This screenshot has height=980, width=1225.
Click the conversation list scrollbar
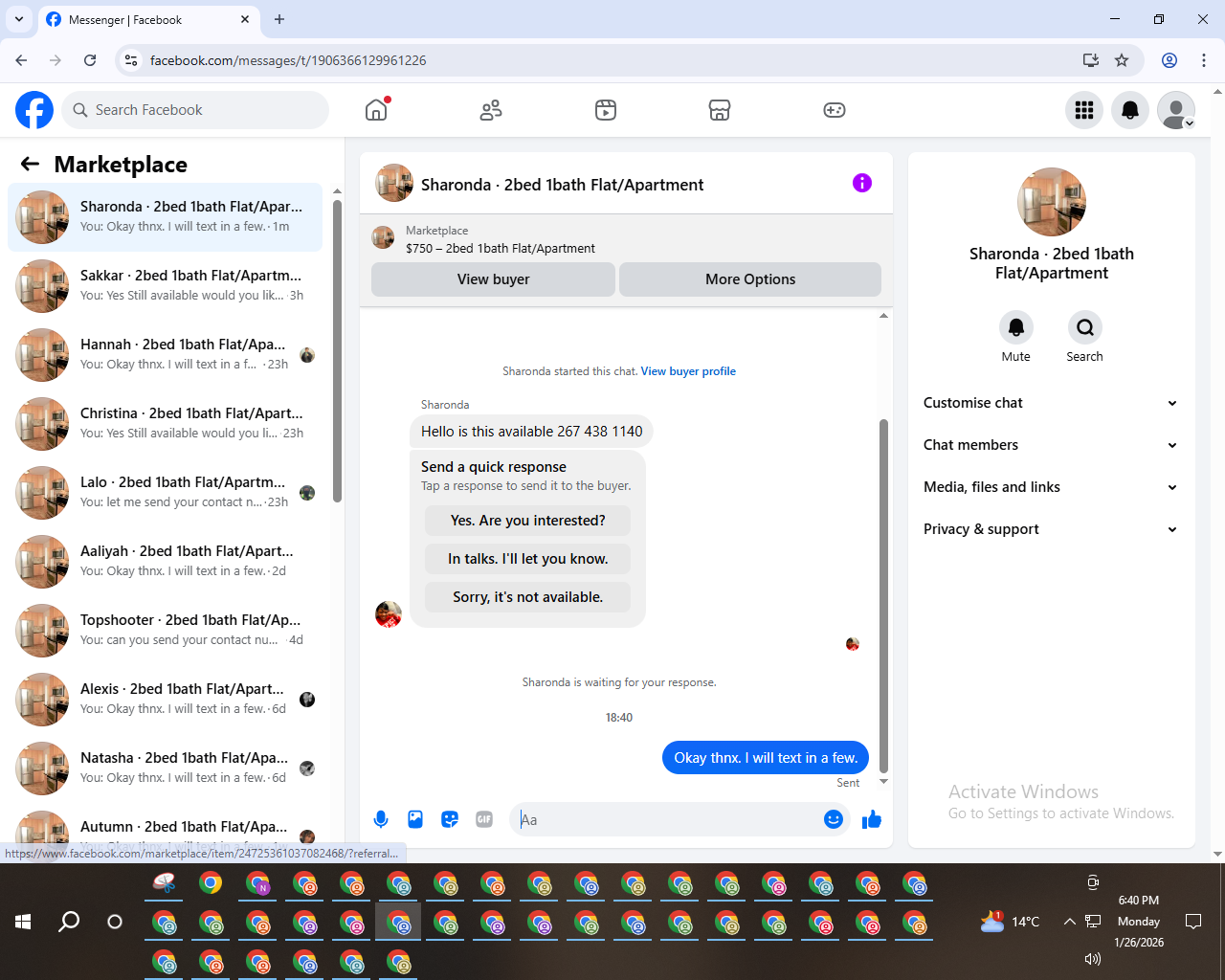(x=337, y=351)
